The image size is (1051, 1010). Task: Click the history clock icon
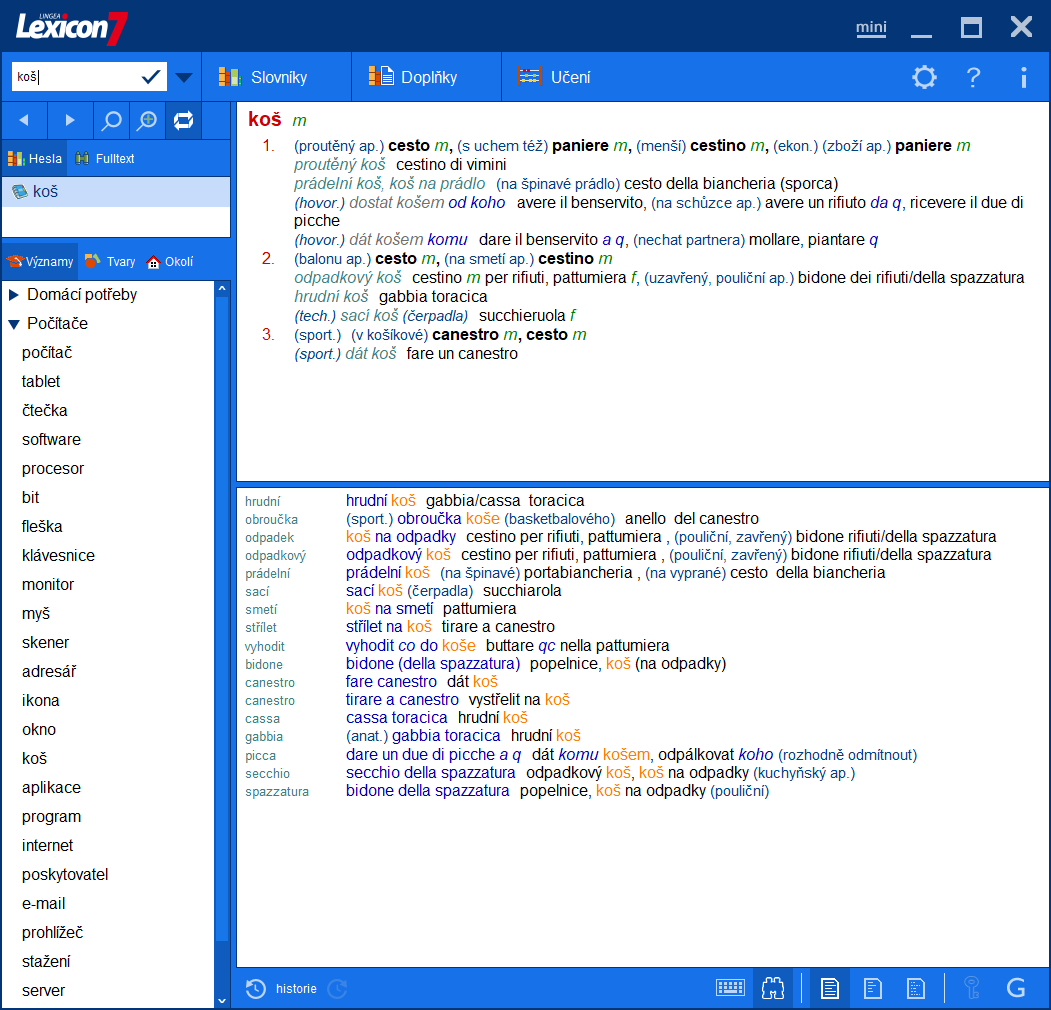[x=255, y=989]
